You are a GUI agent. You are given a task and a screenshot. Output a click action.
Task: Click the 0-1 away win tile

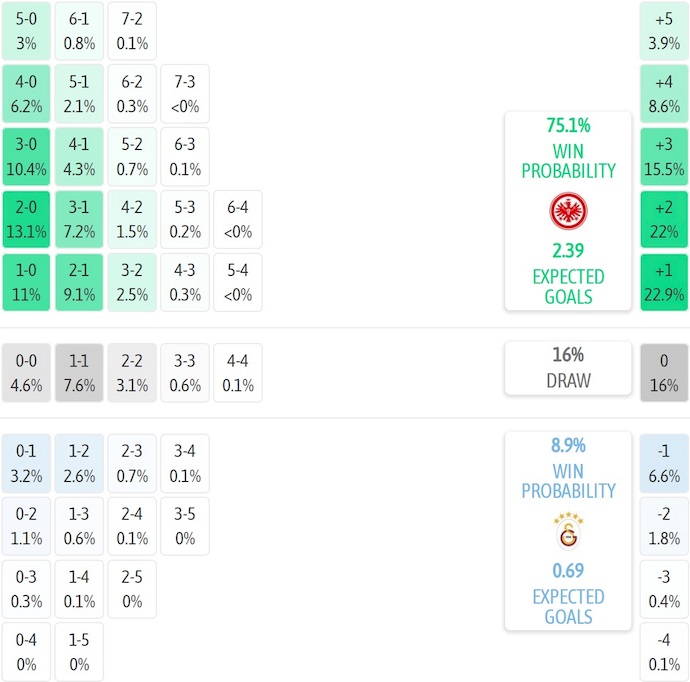[x=26, y=463]
